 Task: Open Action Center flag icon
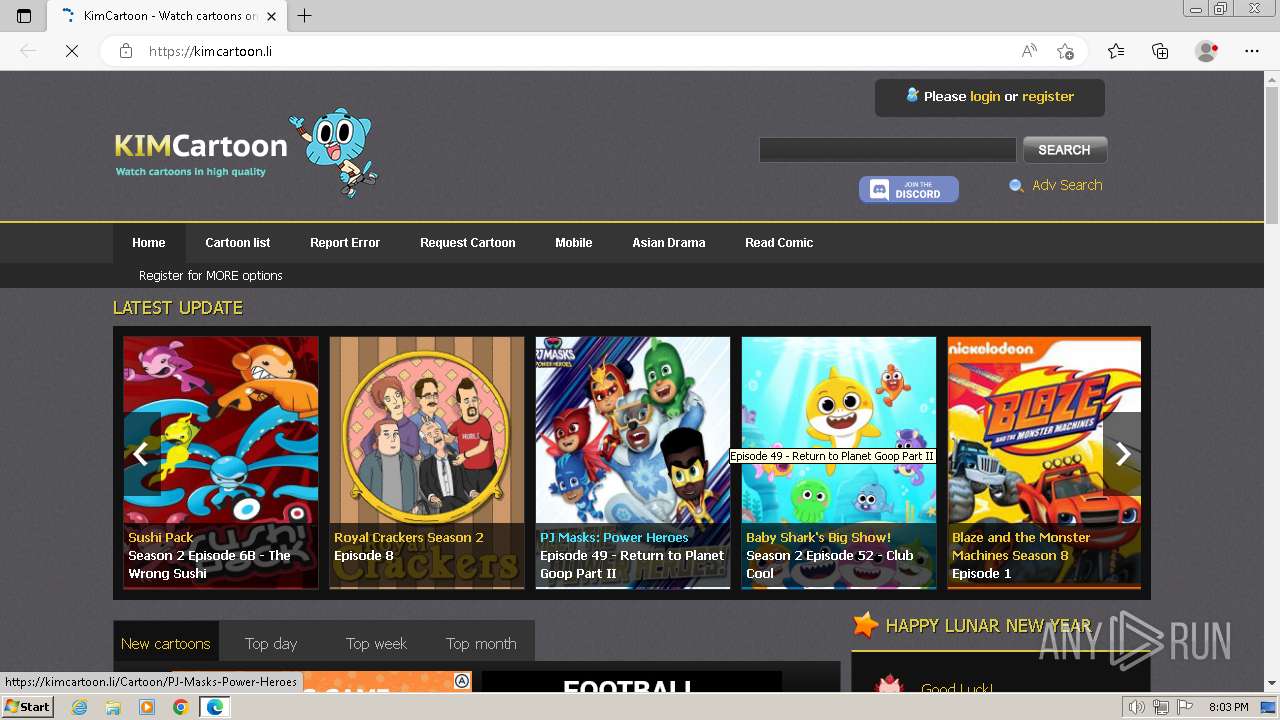tap(1185, 707)
